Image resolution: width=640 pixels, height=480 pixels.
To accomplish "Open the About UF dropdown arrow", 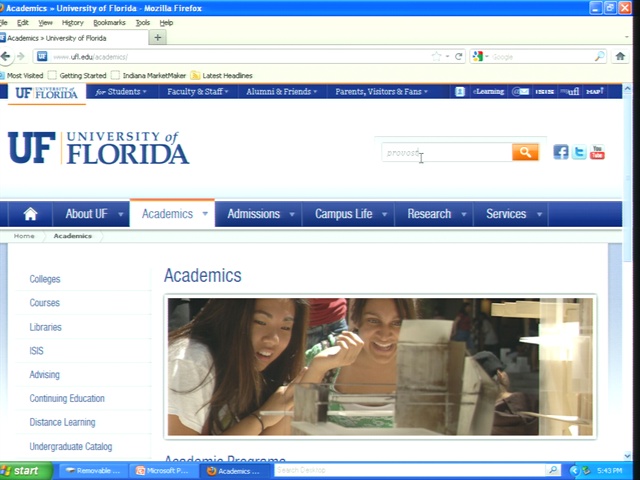I will click(121, 214).
